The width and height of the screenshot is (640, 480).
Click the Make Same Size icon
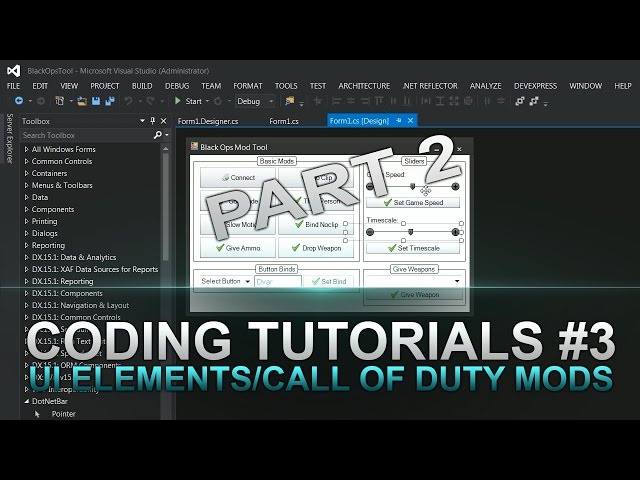click(454, 101)
